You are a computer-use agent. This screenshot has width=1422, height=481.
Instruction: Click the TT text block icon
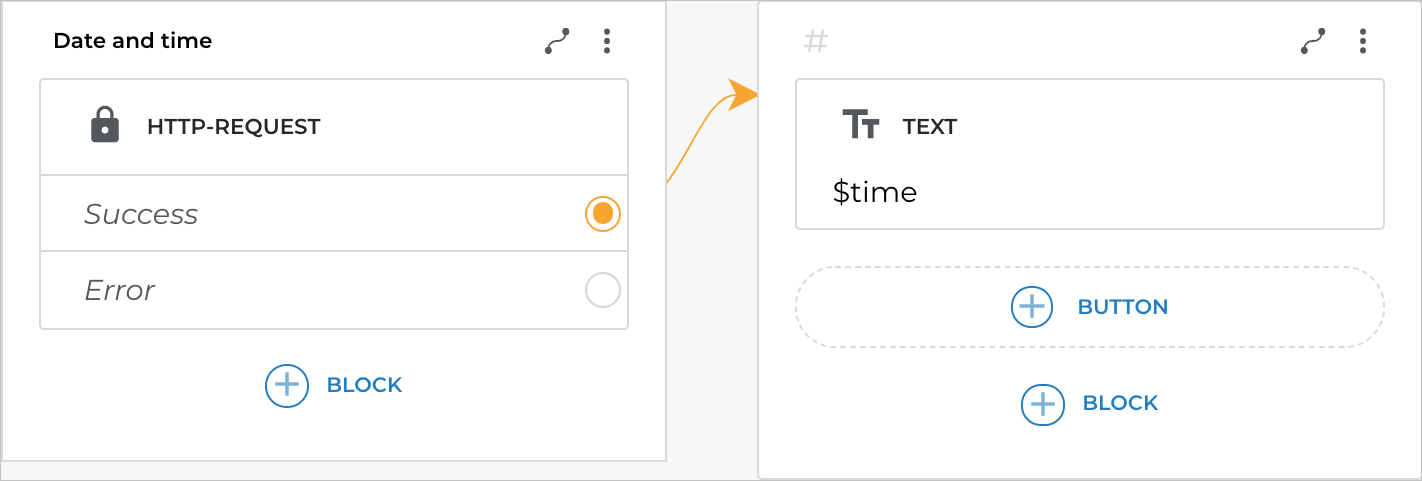coord(860,126)
